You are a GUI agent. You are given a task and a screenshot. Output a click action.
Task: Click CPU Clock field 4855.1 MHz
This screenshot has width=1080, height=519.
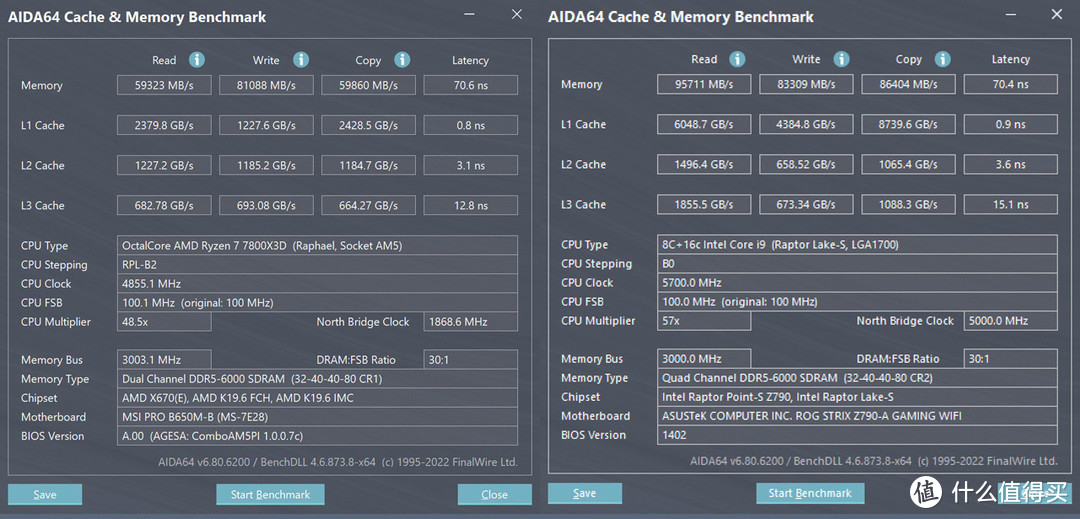click(318, 284)
